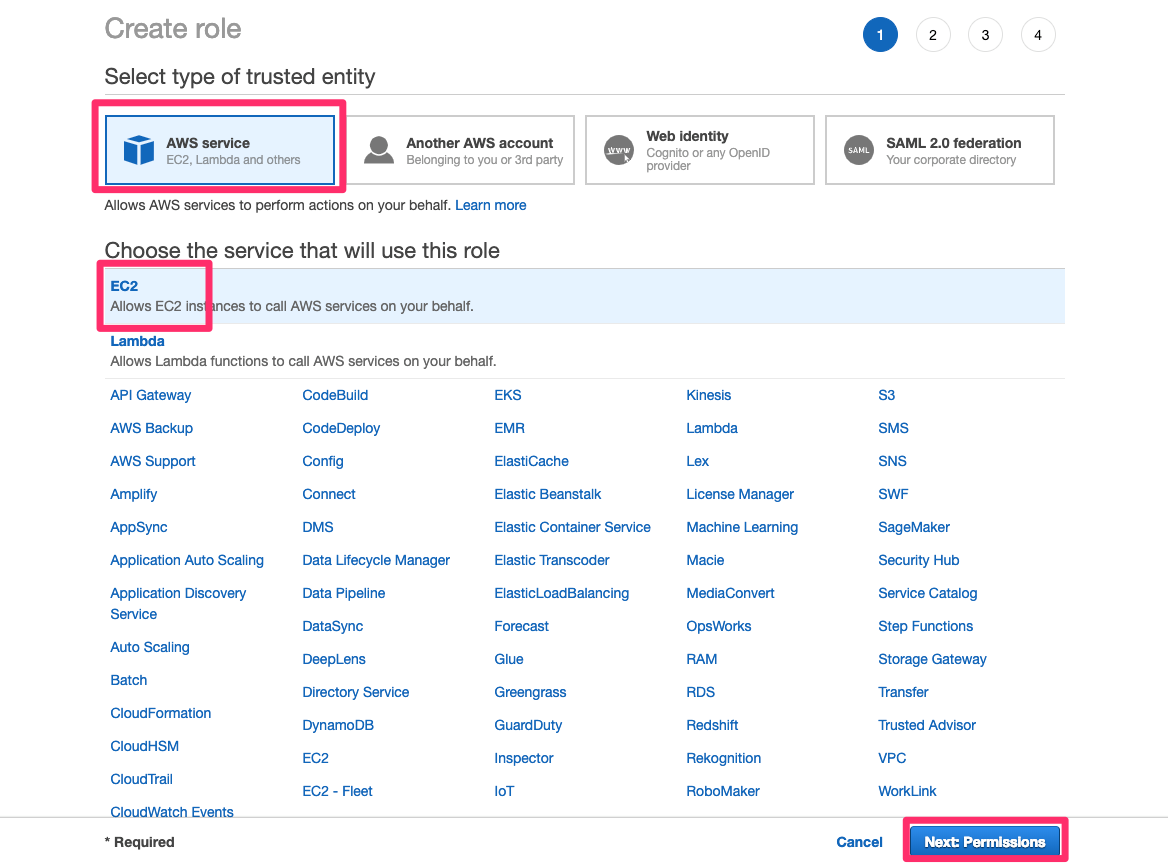Select the Web identity trusted entity tile
Screen dimensions: 1168x863
pos(699,149)
